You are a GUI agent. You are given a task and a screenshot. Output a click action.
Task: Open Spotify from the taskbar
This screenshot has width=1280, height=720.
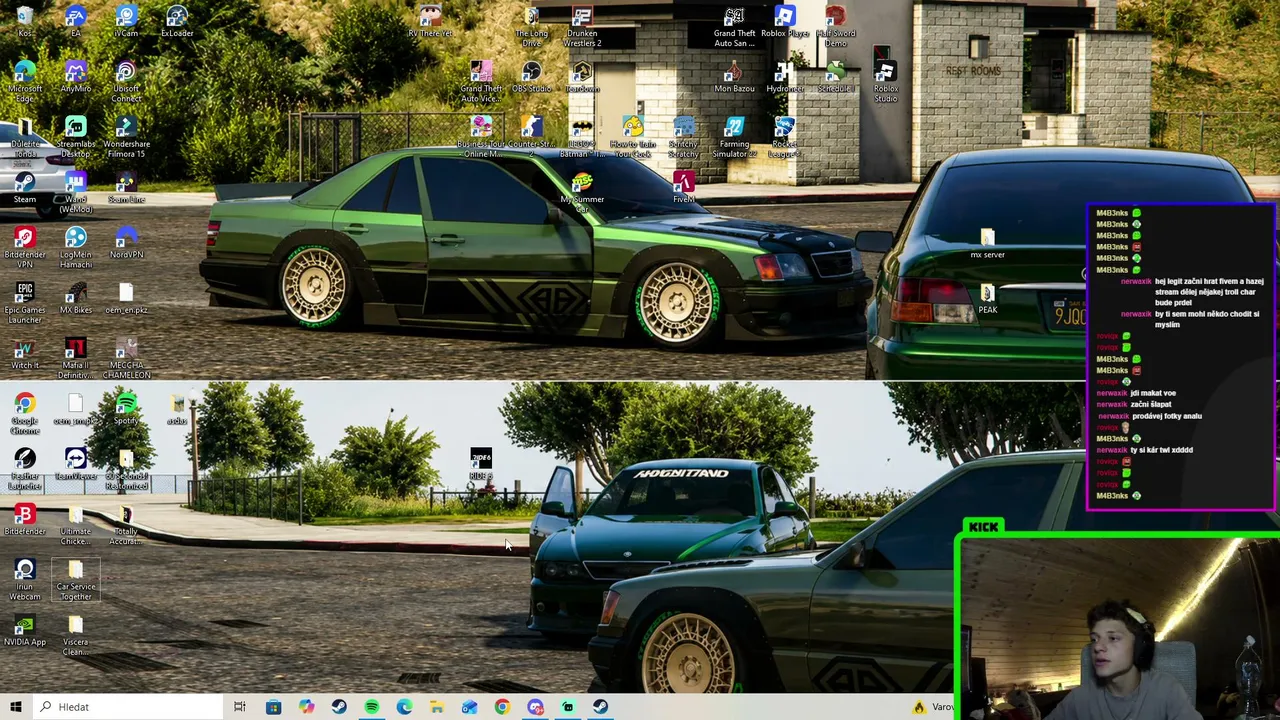tap(372, 707)
